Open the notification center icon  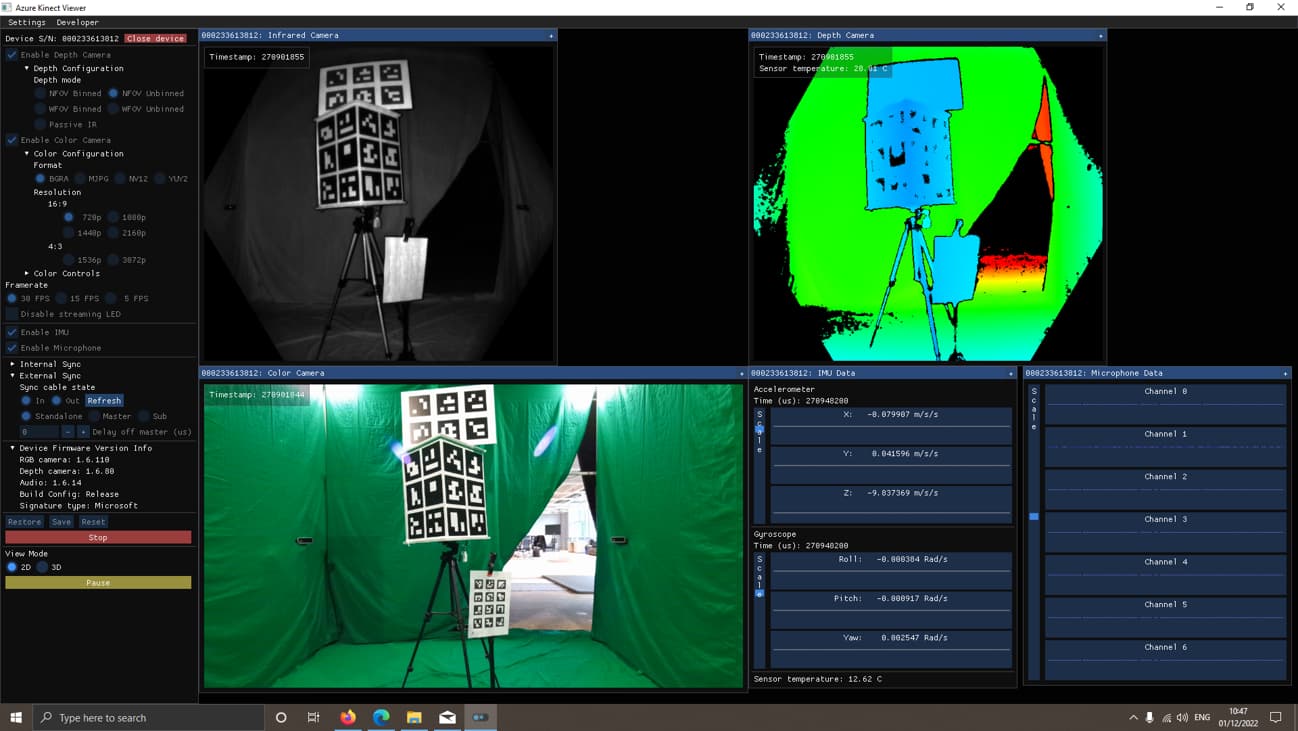pos(1275,717)
